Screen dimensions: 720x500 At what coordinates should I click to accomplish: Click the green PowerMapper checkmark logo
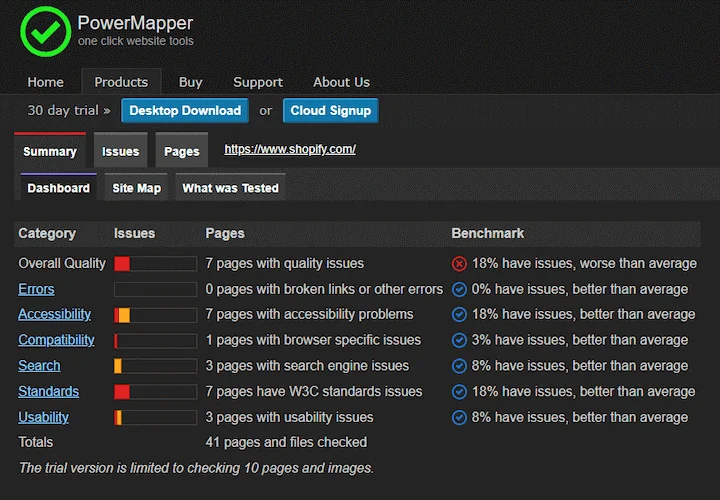click(x=45, y=31)
